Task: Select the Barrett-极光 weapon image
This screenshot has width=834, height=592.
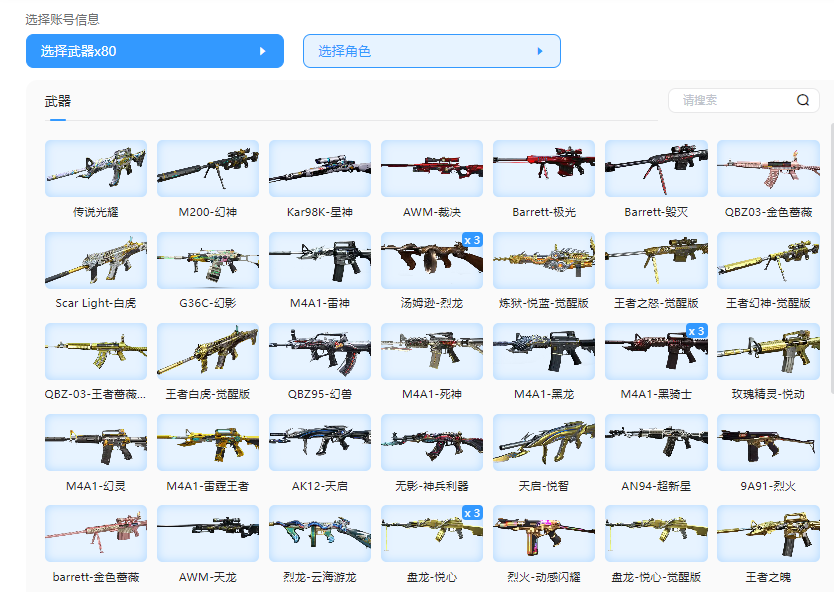Action: point(544,168)
